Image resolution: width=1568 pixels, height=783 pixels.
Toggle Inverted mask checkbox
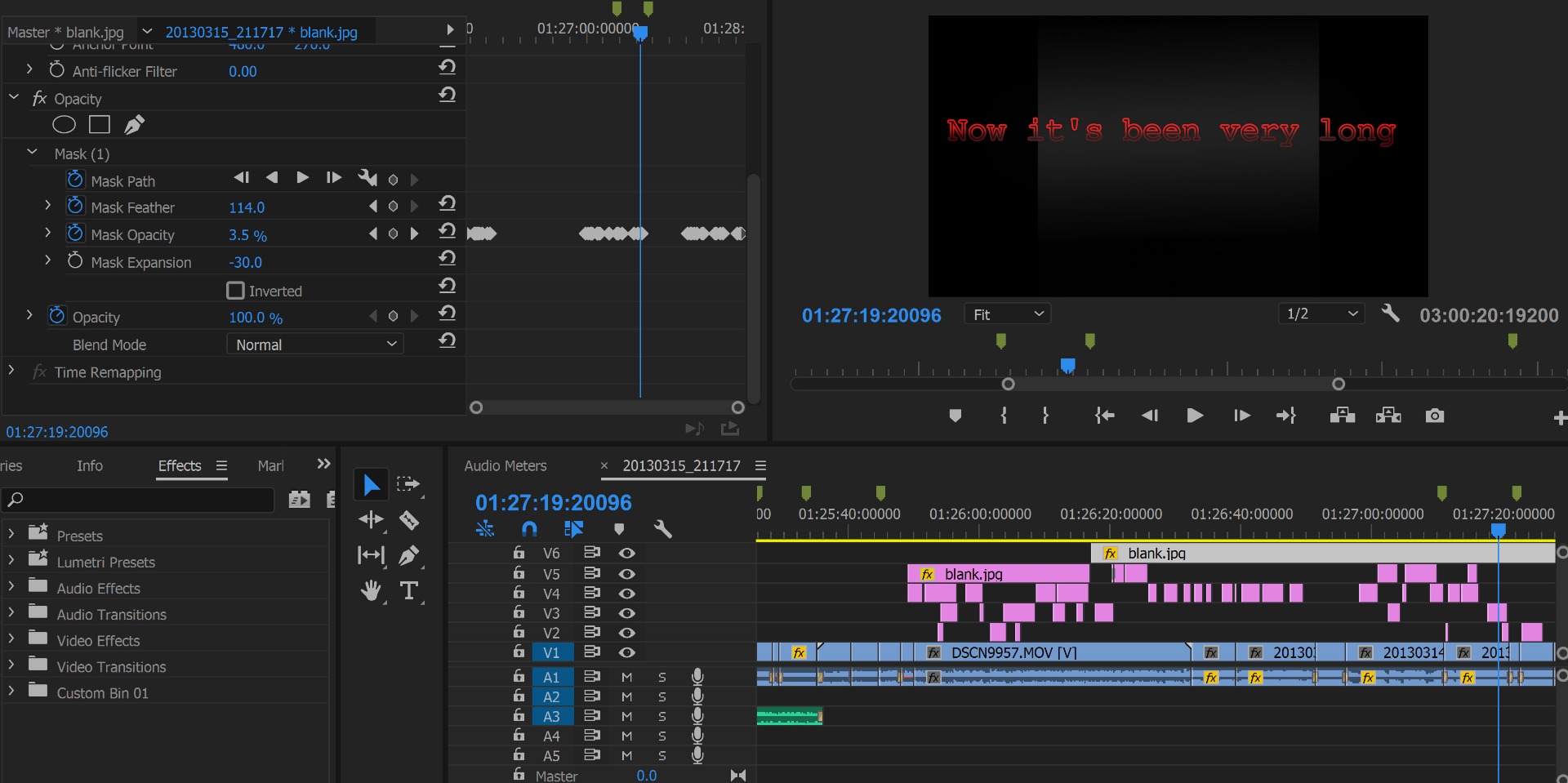(235, 291)
